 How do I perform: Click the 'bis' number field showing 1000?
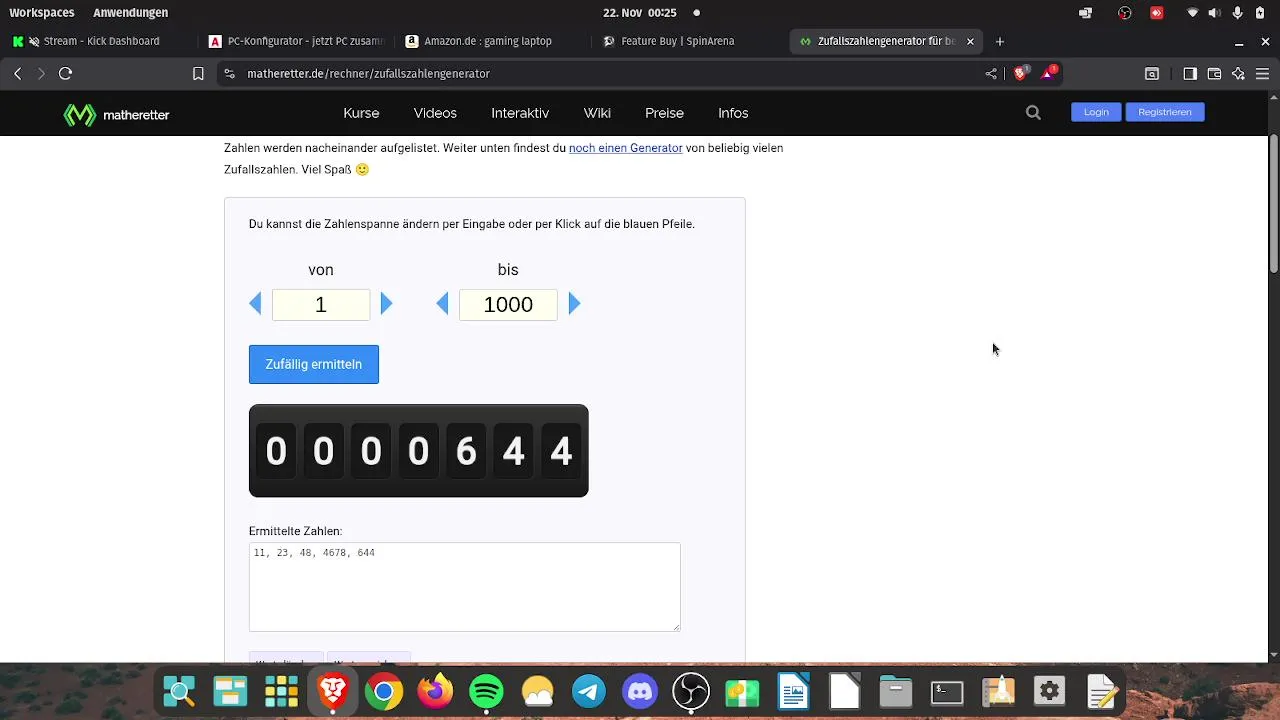click(508, 305)
